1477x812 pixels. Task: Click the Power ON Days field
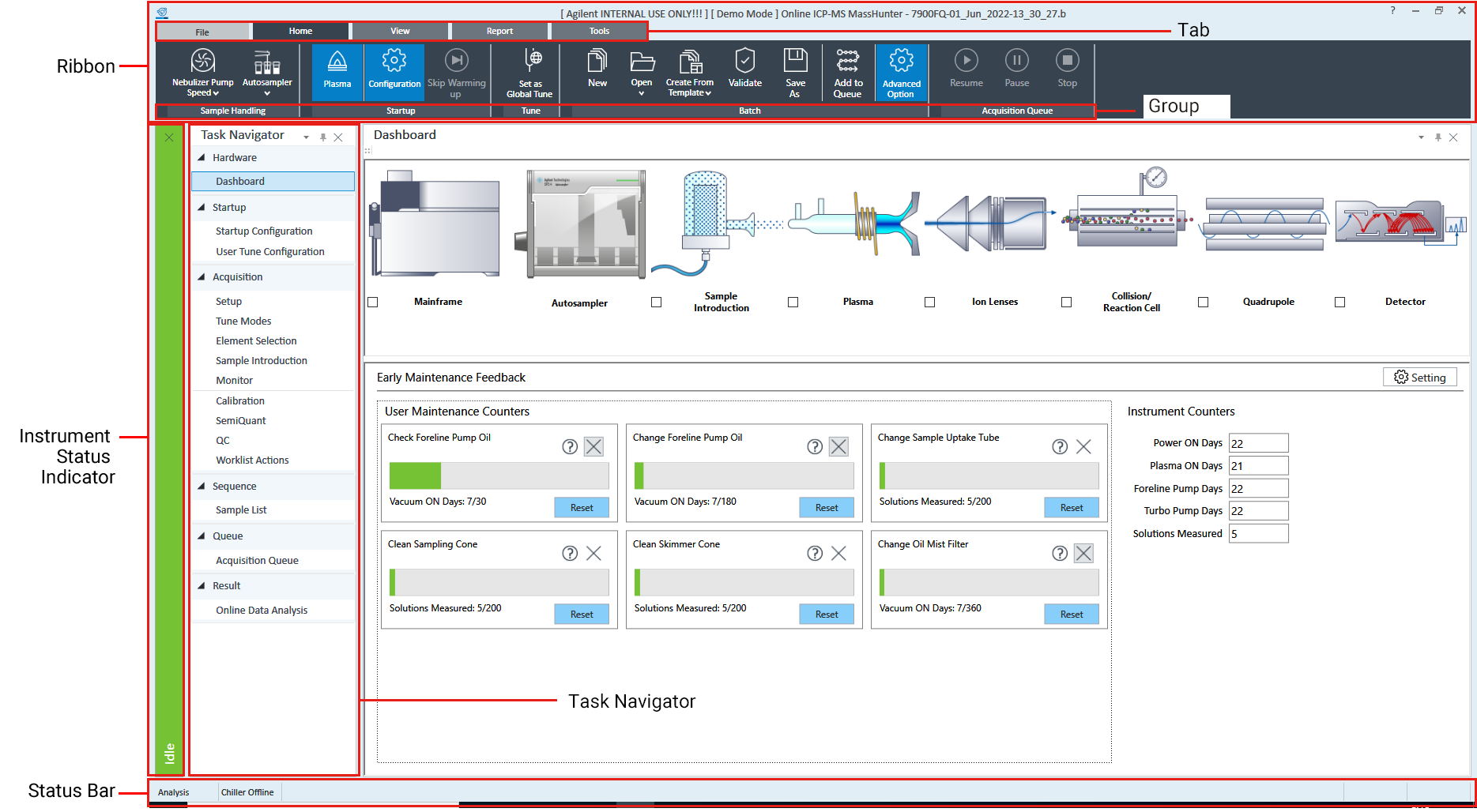coord(1258,443)
